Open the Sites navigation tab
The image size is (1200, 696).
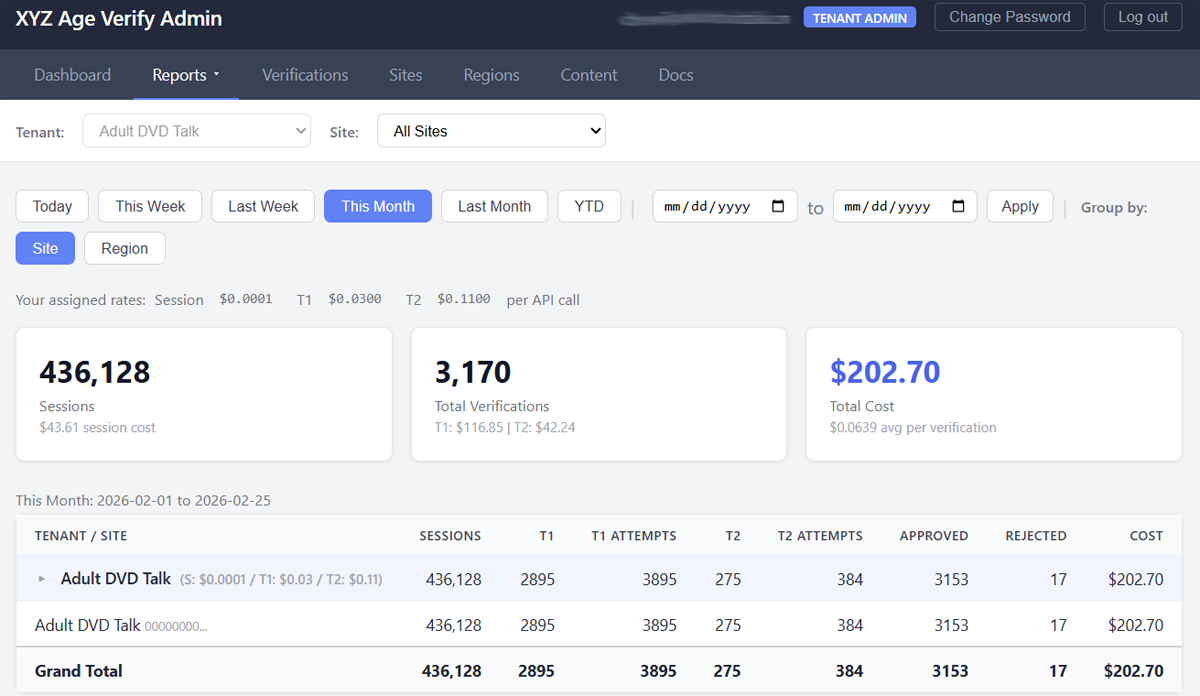(x=405, y=75)
